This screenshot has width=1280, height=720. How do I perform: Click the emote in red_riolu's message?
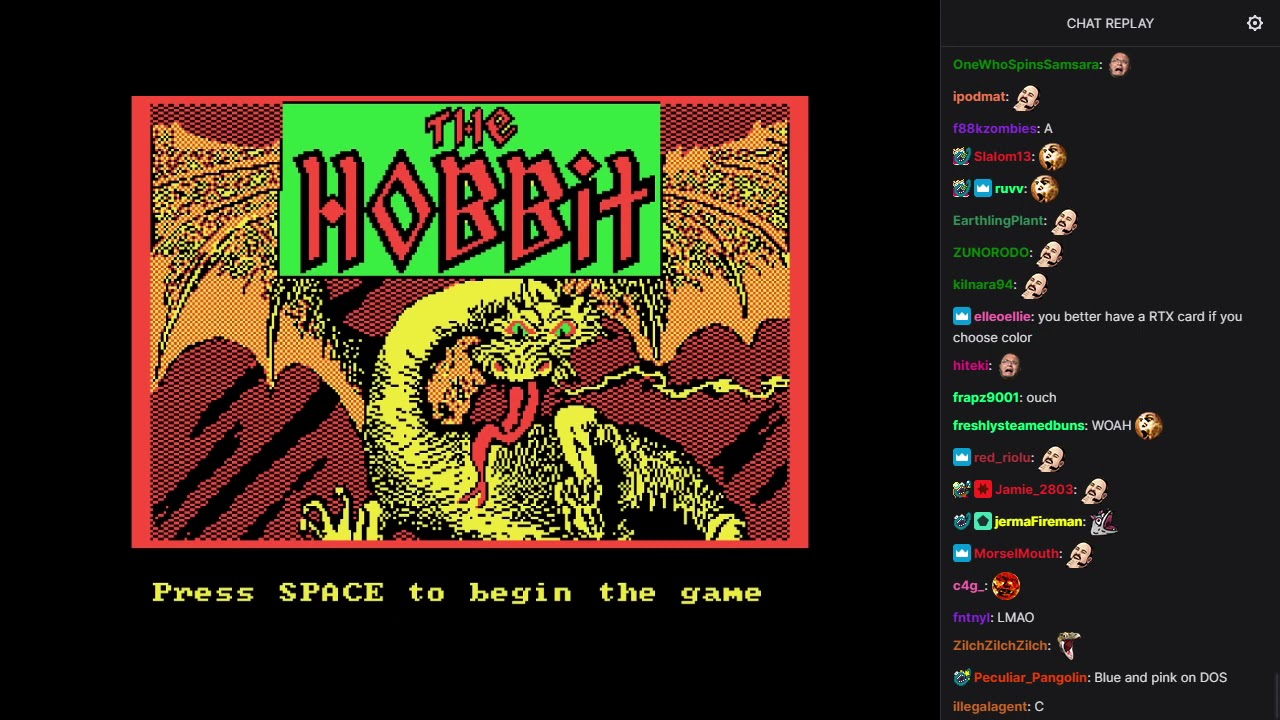pyautogui.click(x=1052, y=458)
